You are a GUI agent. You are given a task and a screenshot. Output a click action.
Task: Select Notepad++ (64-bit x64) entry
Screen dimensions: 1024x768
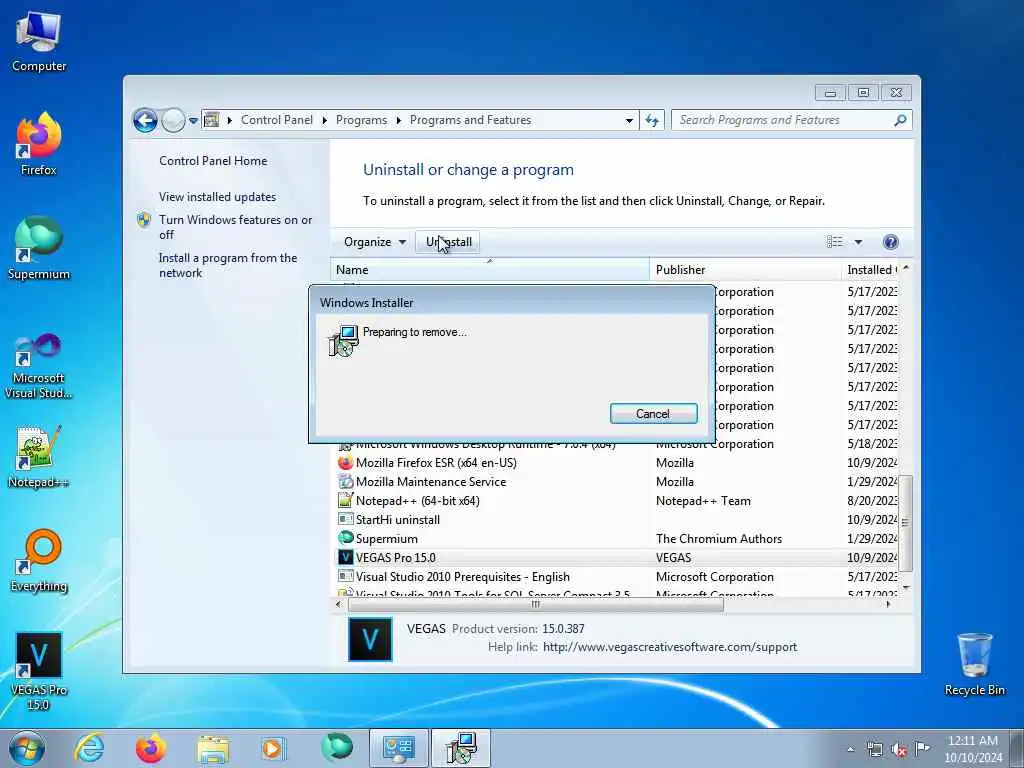tap(618, 501)
